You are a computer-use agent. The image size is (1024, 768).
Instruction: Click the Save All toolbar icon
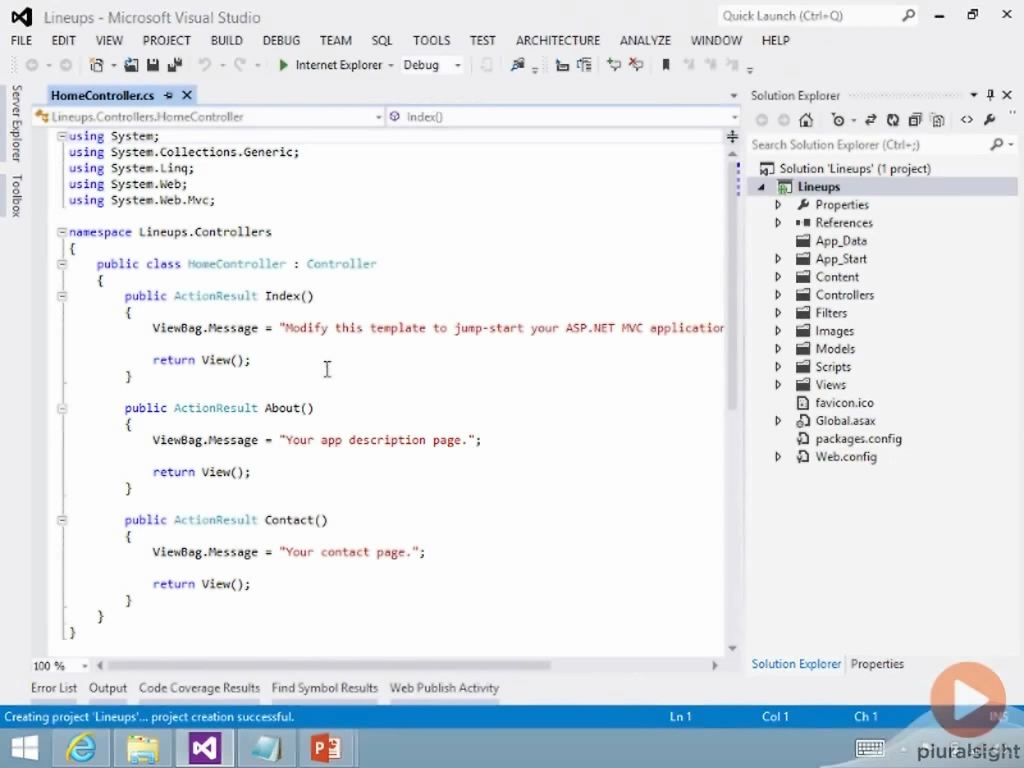click(x=174, y=65)
